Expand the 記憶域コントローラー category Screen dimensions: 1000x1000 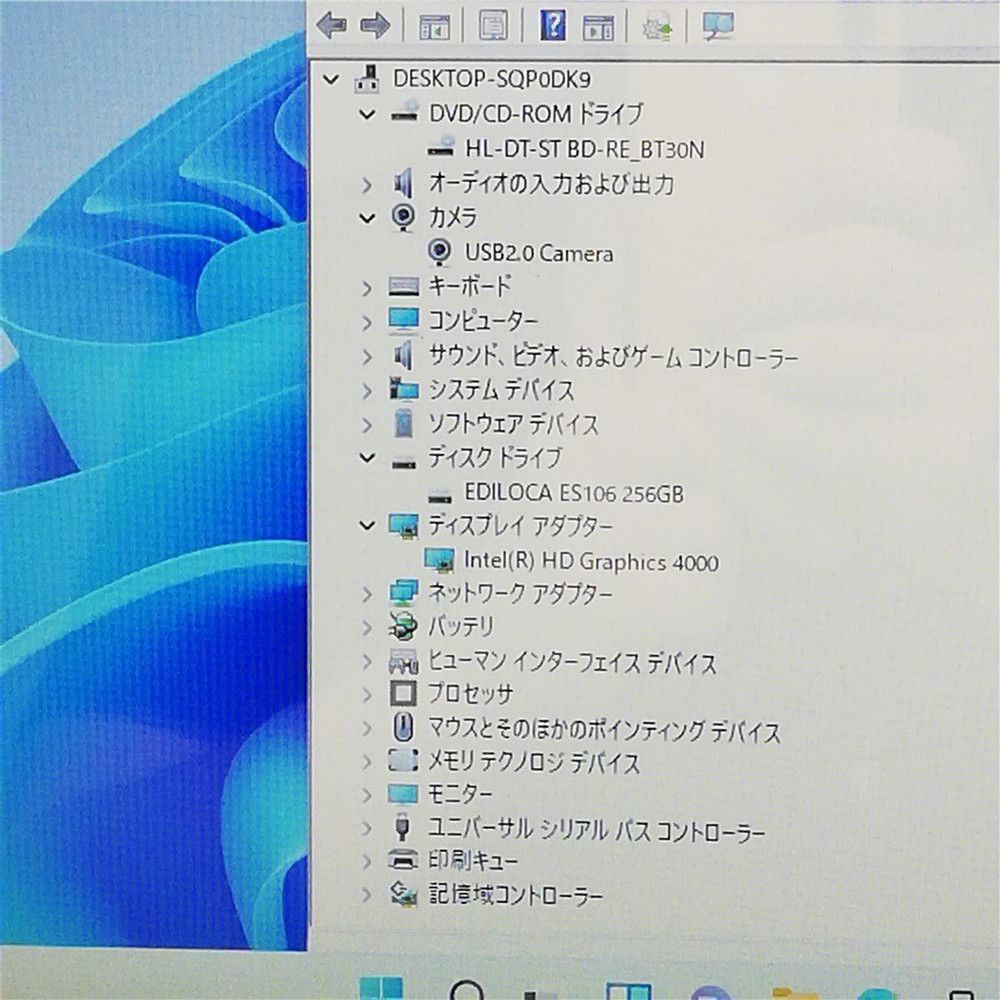click(367, 895)
